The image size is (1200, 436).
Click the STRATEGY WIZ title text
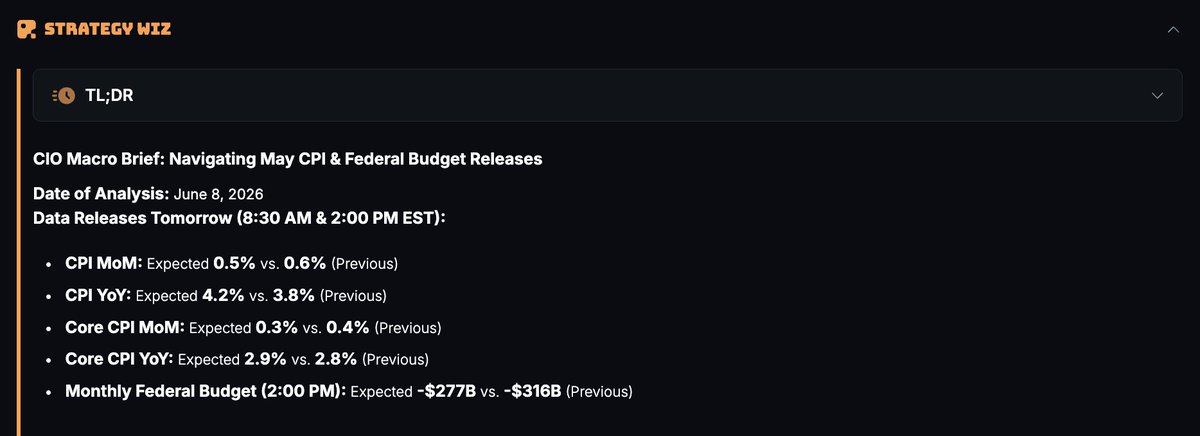tap(107, 29)
